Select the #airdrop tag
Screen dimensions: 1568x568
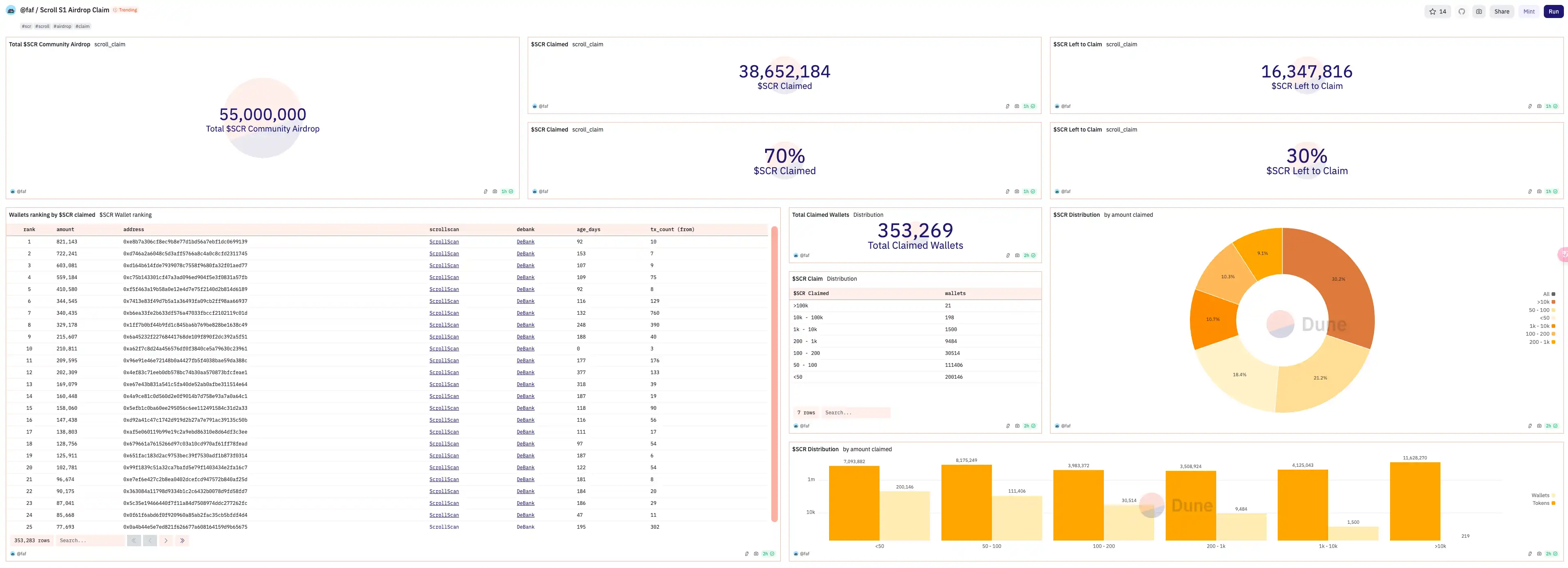[x=62, y=26]
